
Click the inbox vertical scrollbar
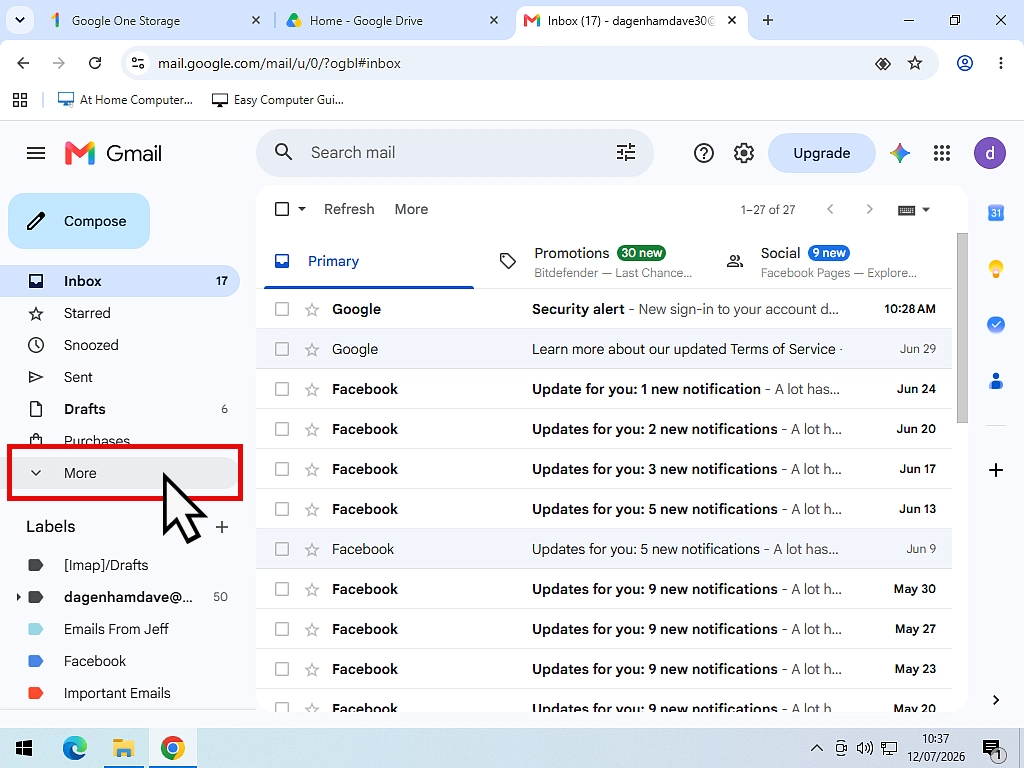coord(962,328)
